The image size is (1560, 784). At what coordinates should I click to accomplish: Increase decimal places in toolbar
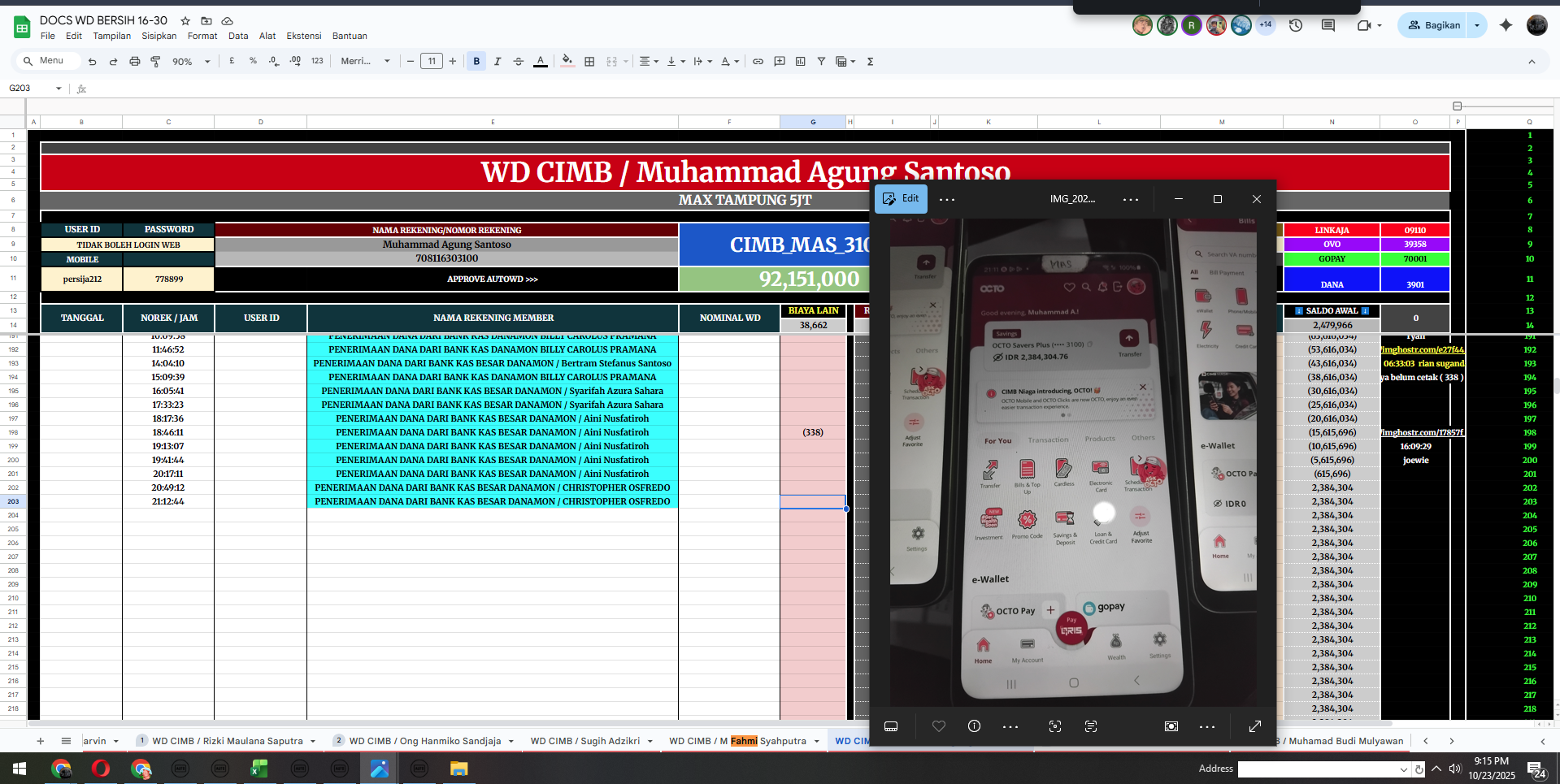pos(295,61)
